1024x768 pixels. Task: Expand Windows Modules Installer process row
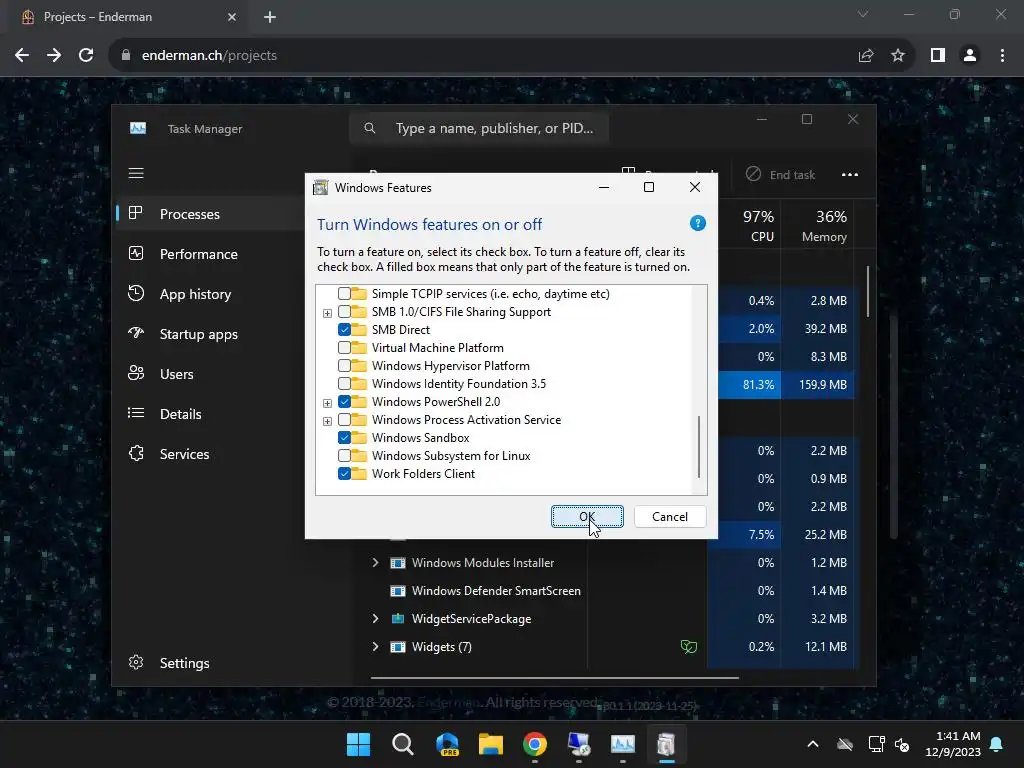pos(375,562)
